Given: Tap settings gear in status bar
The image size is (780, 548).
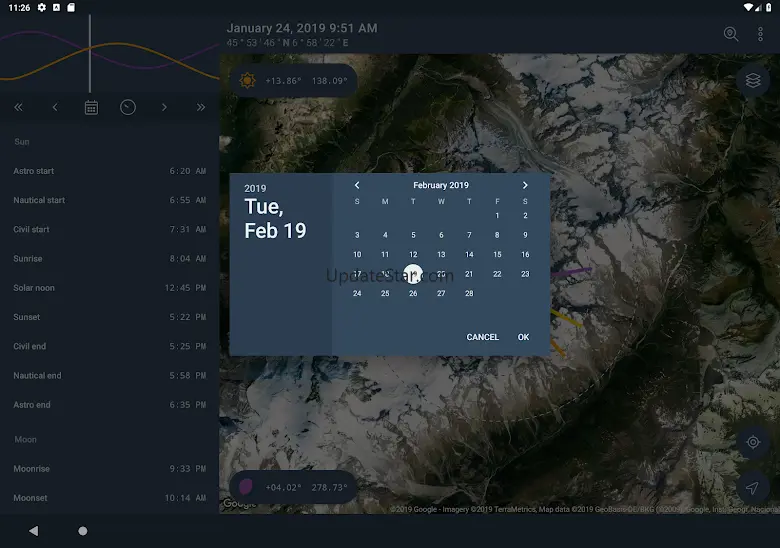Looking at the screenshot, I should tap(42, 7).
